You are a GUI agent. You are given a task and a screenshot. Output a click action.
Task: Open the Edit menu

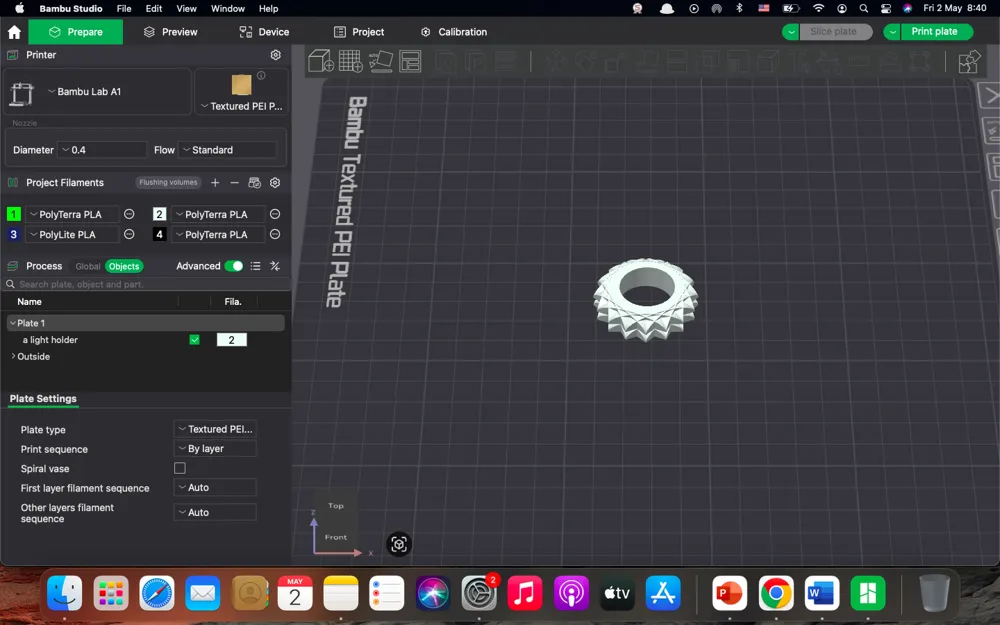(154, 8)
